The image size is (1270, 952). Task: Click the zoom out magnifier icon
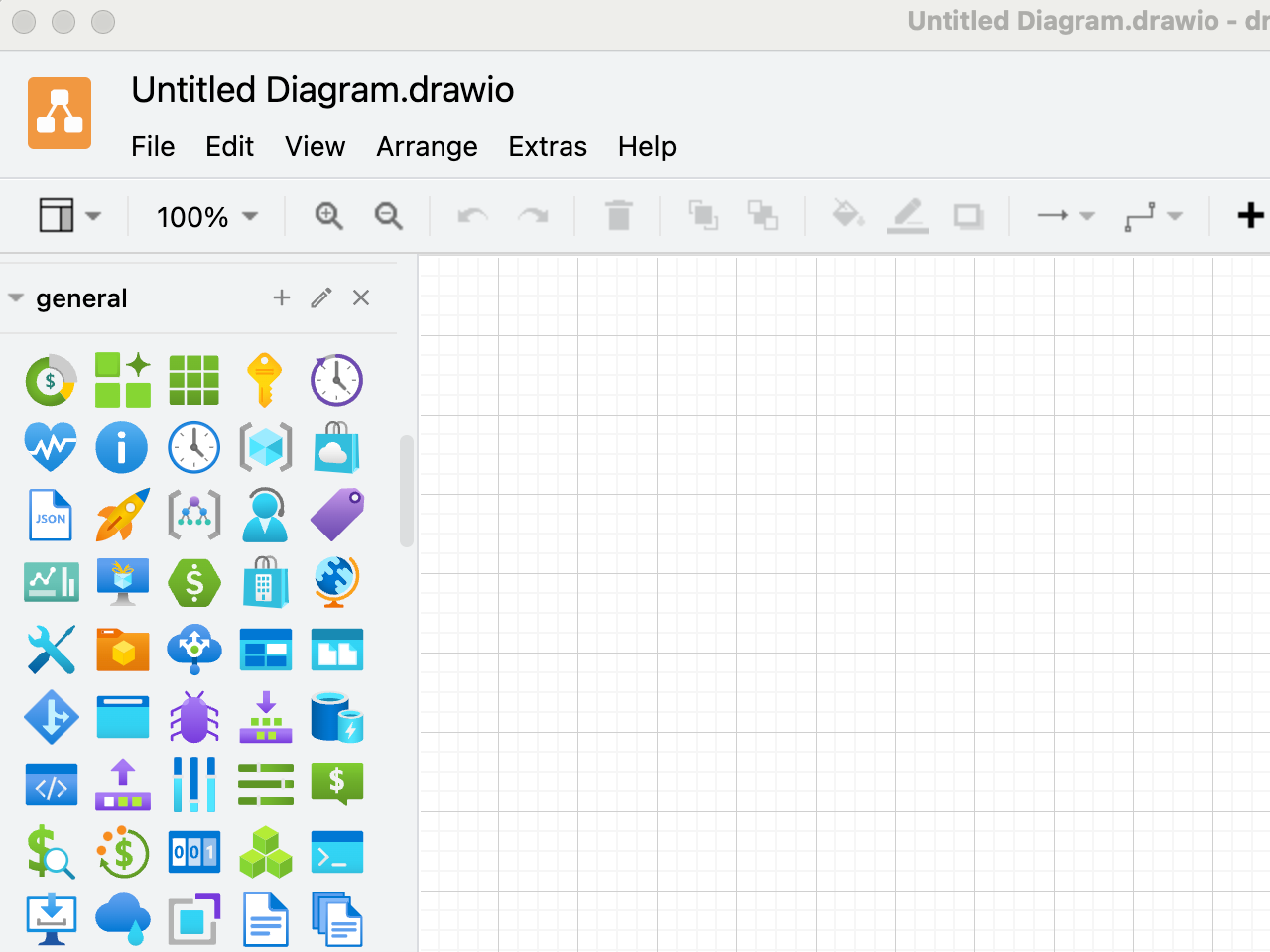click(388, 215)
